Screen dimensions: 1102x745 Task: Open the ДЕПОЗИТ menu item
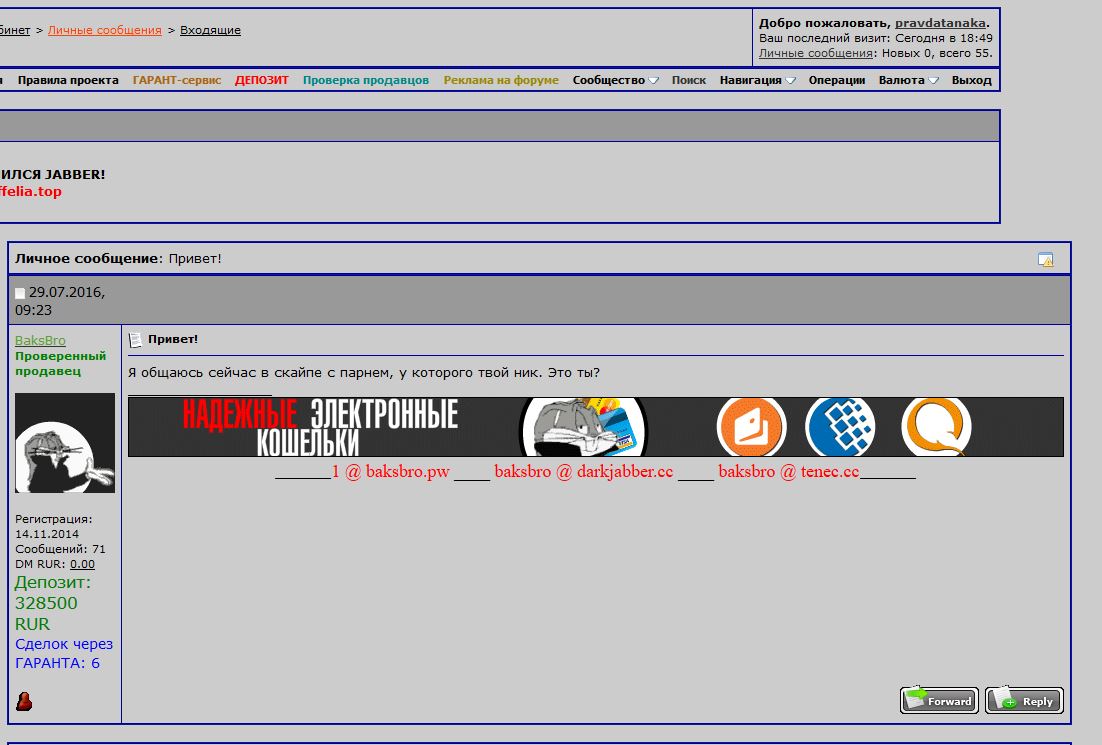tap(262, 80)
